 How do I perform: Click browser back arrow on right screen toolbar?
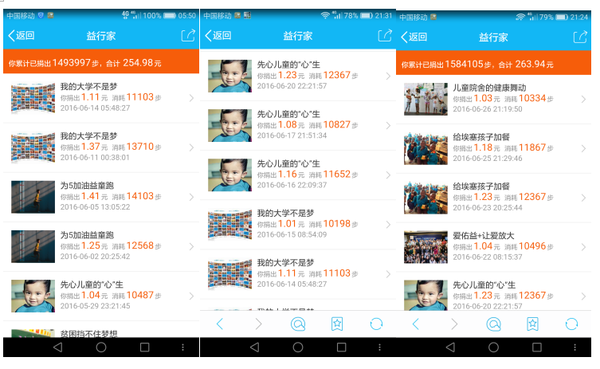[x=416, y=324]
